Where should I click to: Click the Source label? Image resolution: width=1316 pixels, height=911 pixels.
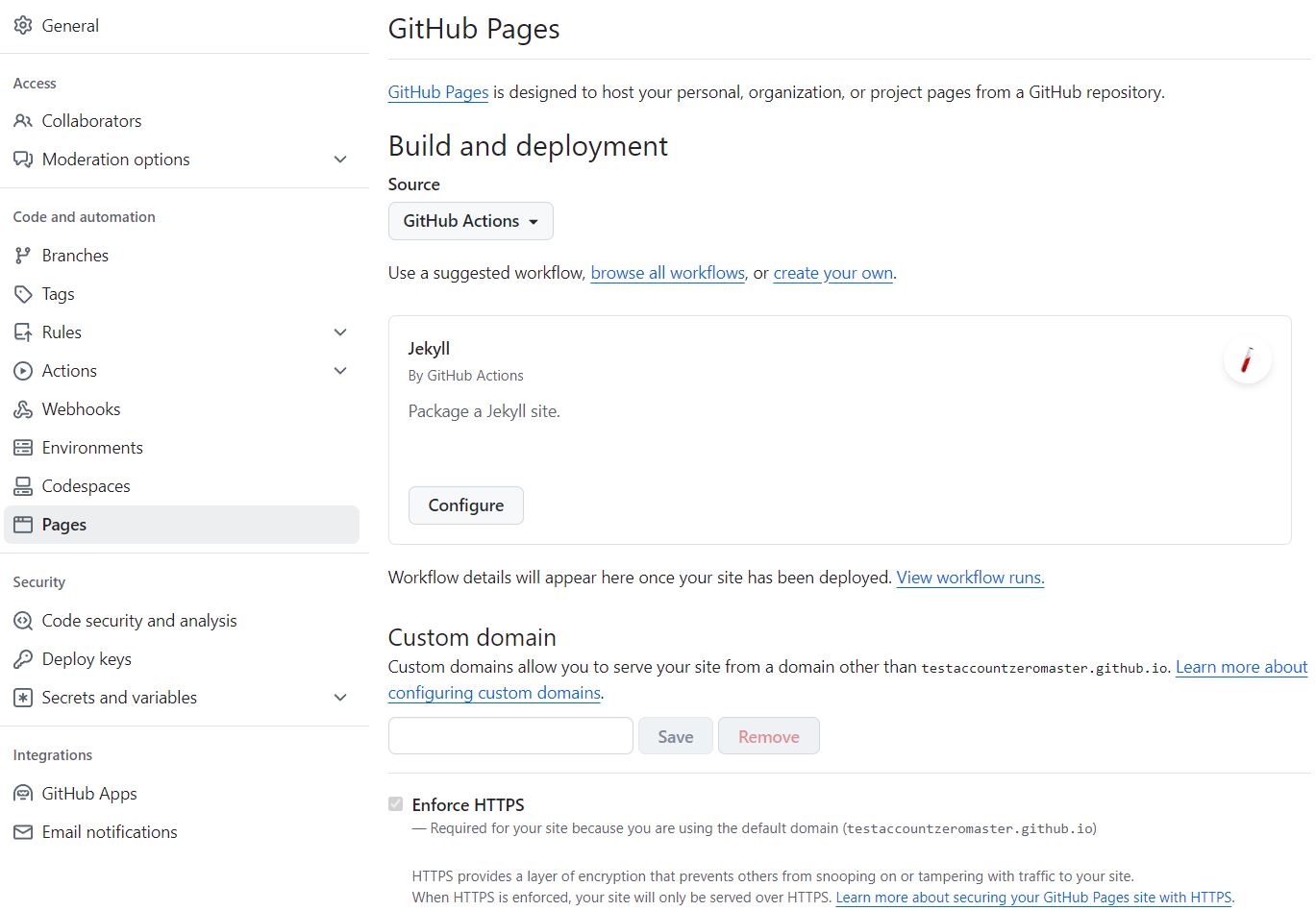click(x=414, y=185)
